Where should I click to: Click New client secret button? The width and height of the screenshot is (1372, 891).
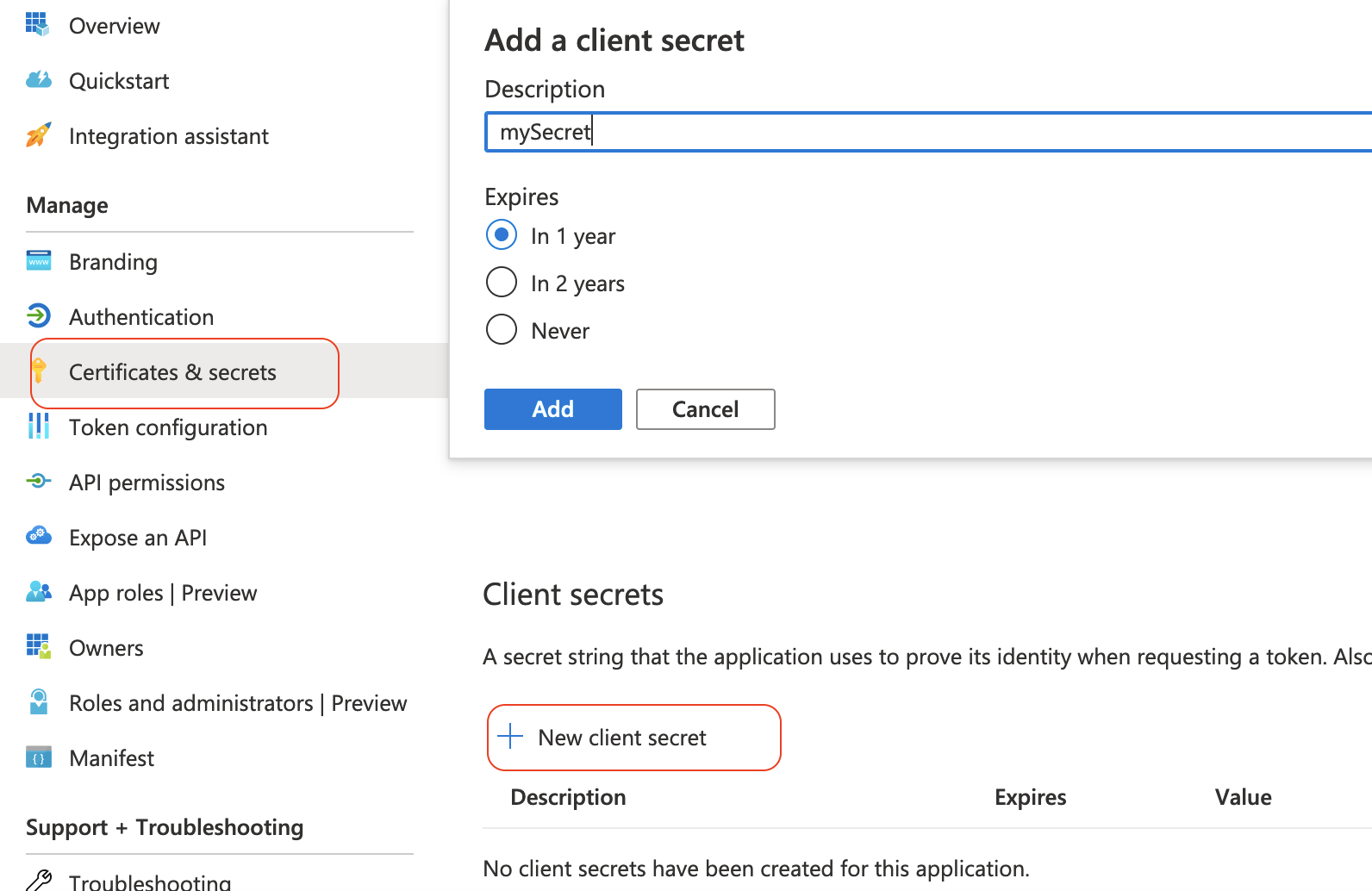[621, 738]
